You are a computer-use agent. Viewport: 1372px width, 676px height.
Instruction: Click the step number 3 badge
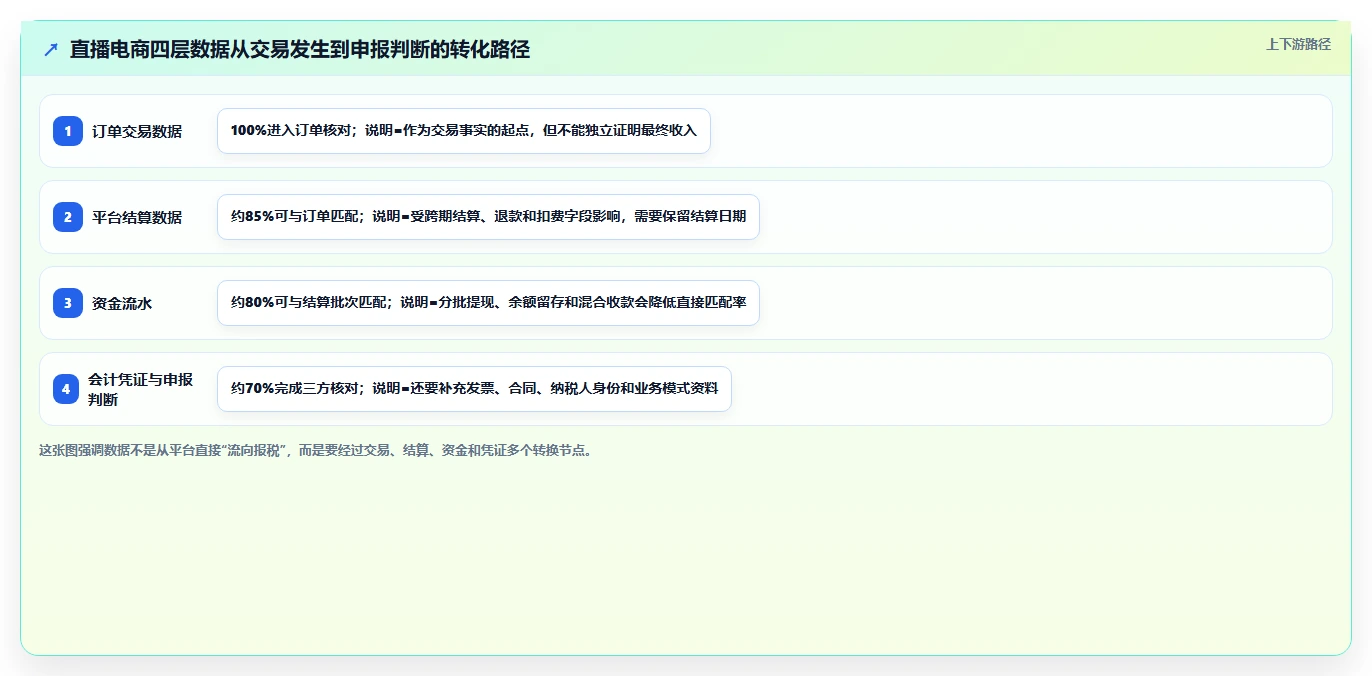tap(68, 303)
